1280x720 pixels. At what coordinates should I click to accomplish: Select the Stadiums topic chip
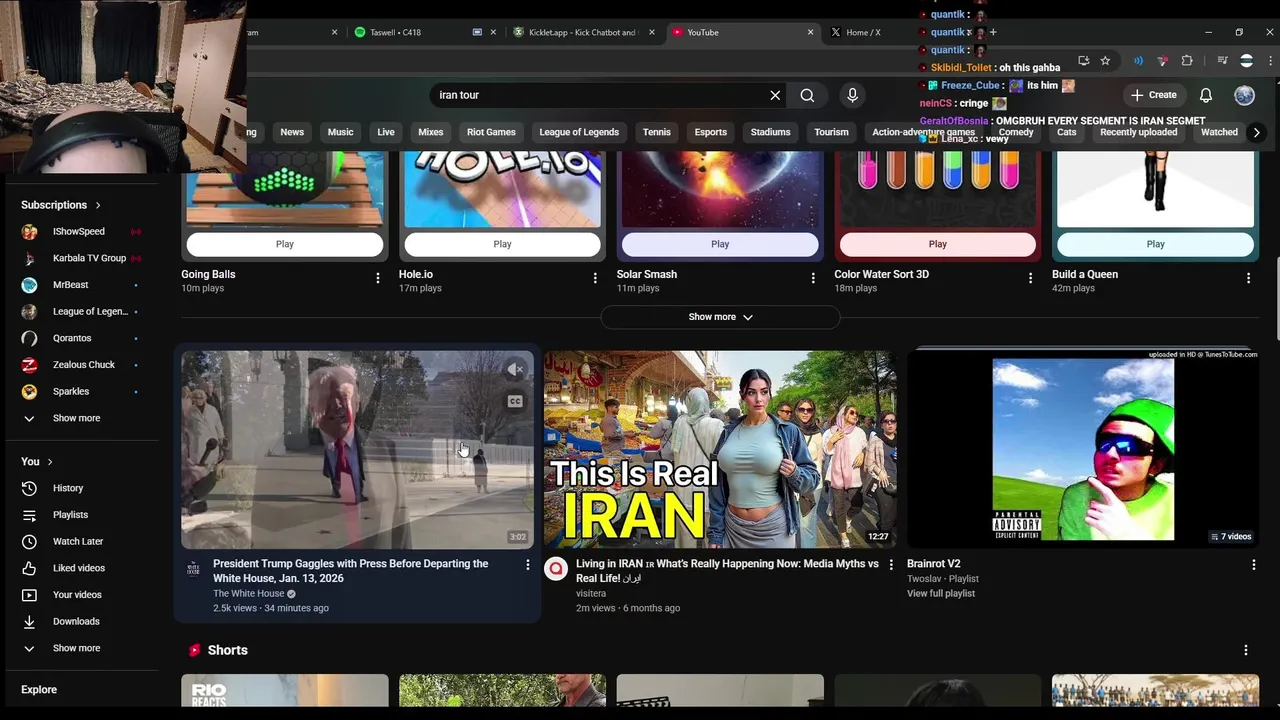pos(770,132)
